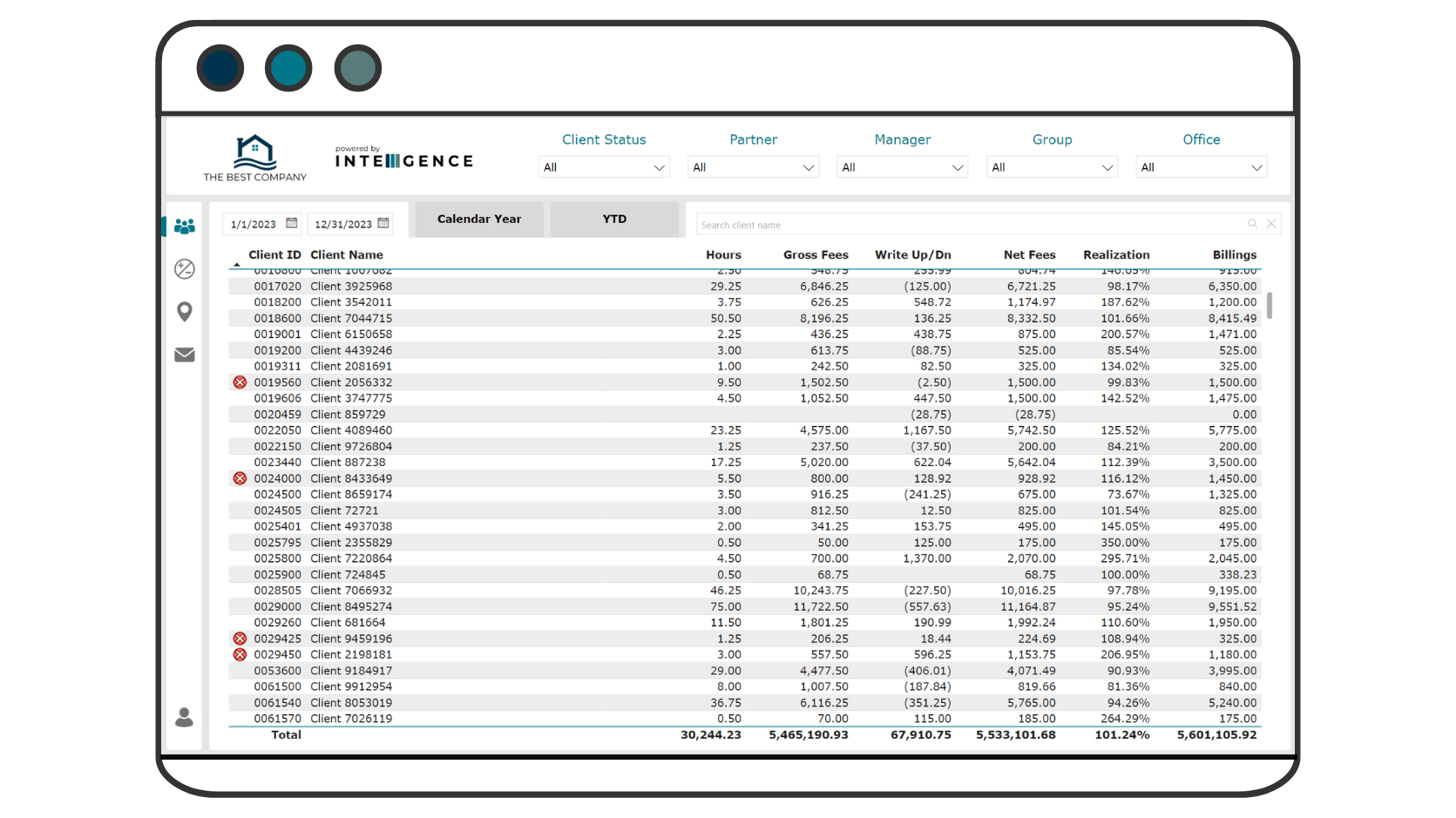Select the Calendar Year button

479,220
